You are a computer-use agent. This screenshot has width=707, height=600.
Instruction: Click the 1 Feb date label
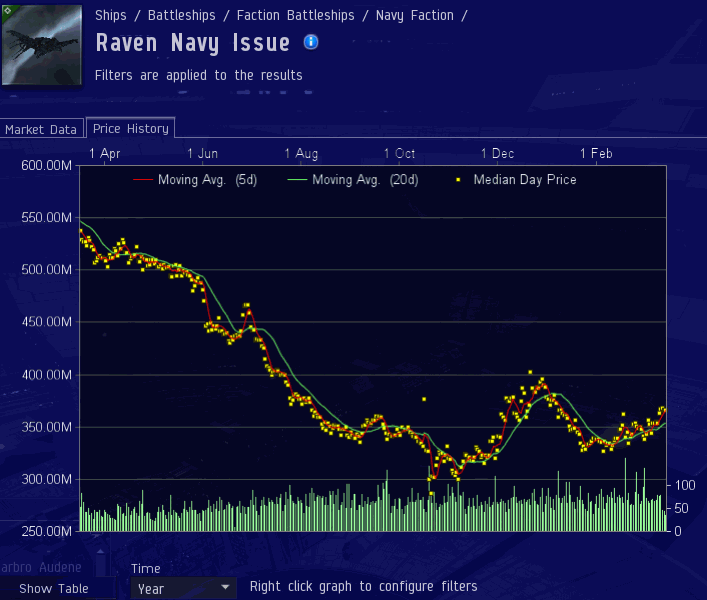pyautogui.click(x=596, y=153)
